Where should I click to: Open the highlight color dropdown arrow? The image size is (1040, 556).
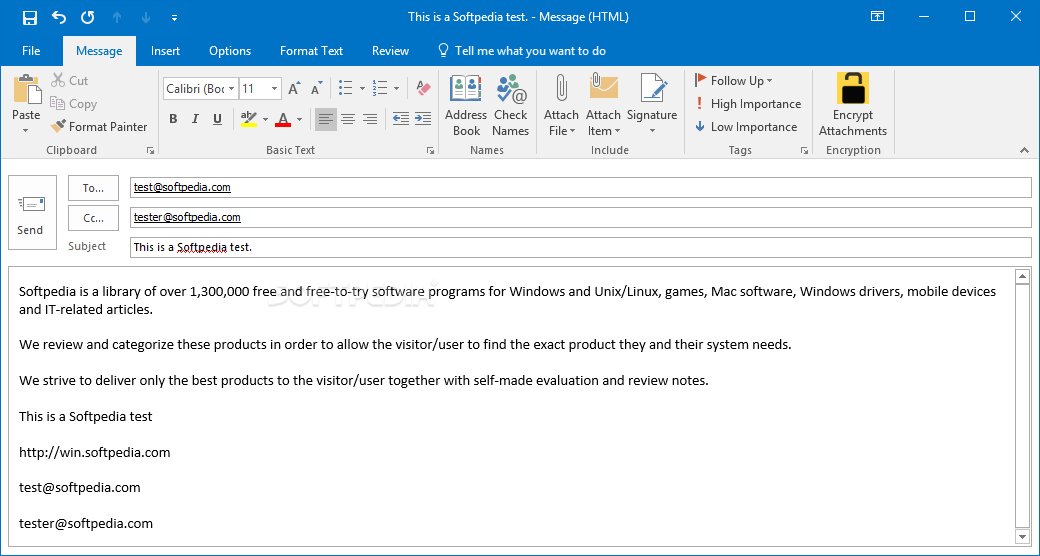pos(265,119)
